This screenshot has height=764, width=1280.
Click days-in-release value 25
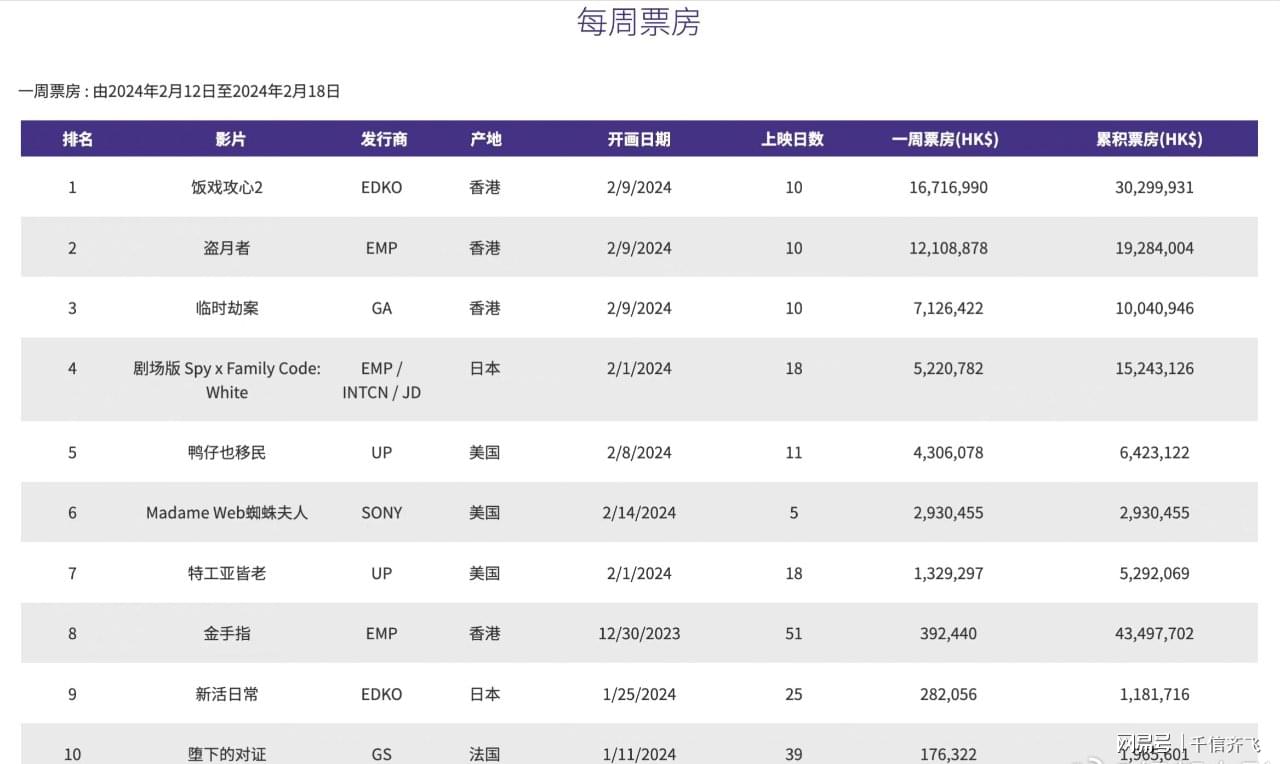[x=793, y=694]
